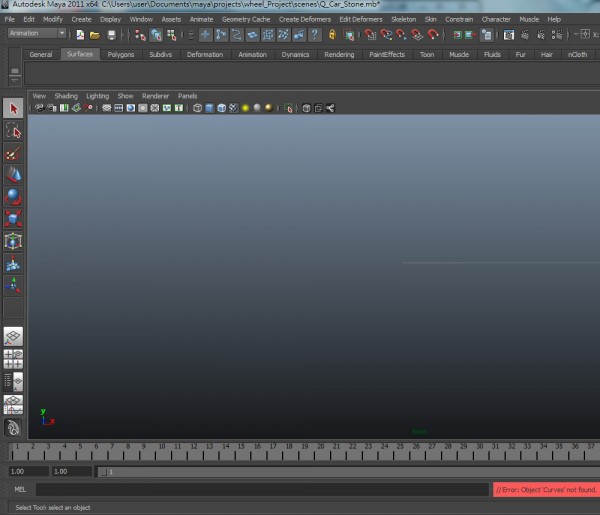Show outputs from selected object icon
Screen dimensions: 600x515
(x=470, y=35)
